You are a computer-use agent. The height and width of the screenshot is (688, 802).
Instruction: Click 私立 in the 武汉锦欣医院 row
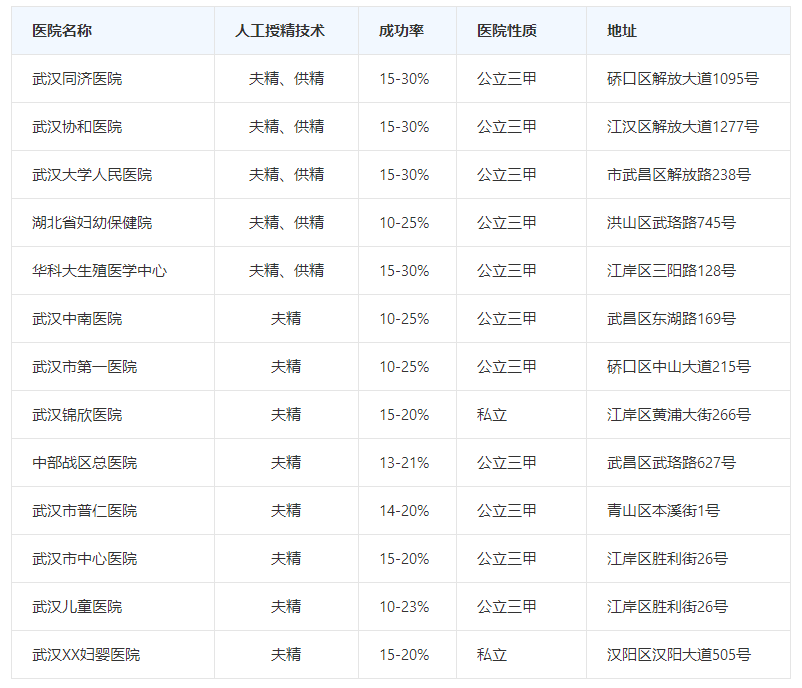click(492, 415)
